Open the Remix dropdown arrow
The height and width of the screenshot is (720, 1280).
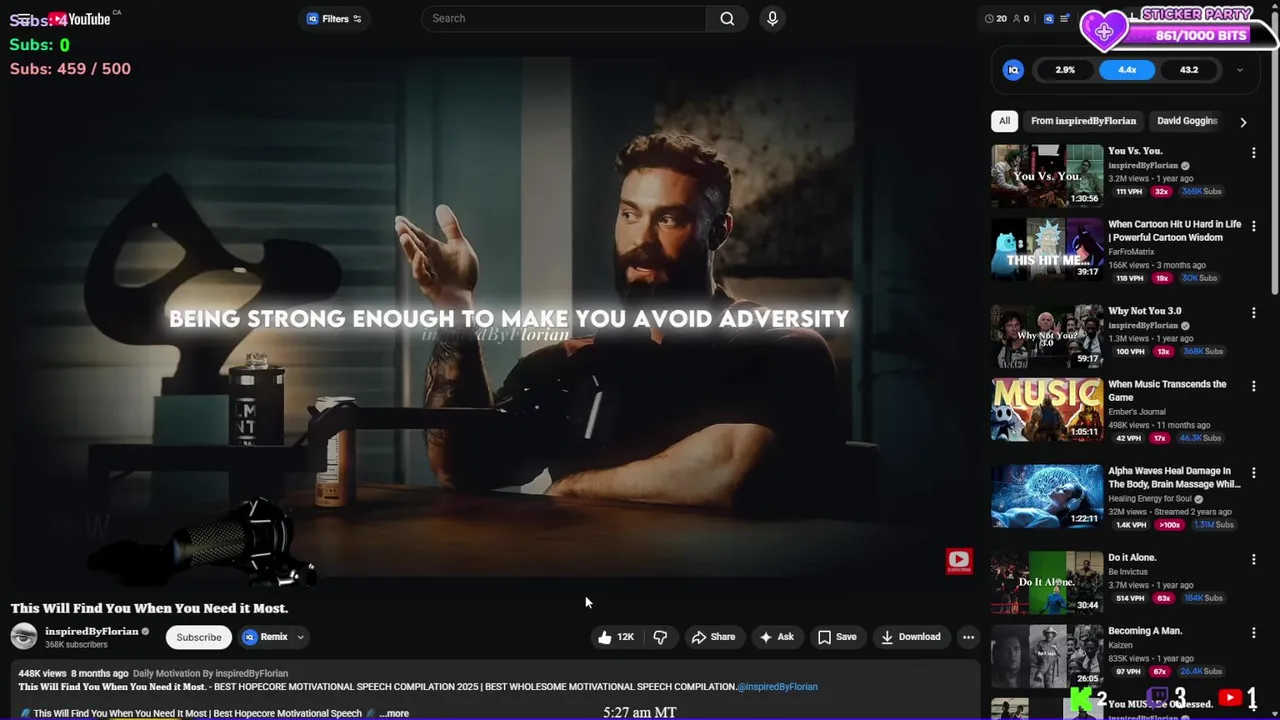coord(299,637)
